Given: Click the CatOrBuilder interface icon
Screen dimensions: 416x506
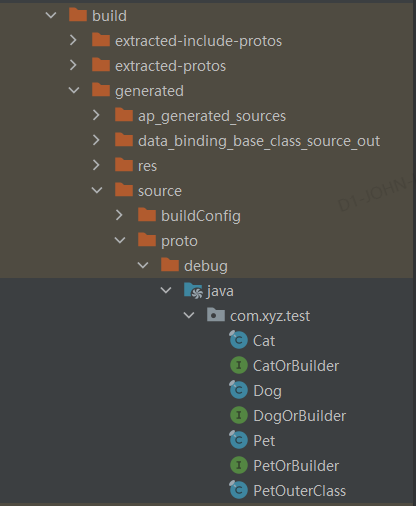Looking at the screenshot, I should tap(239, 365).
